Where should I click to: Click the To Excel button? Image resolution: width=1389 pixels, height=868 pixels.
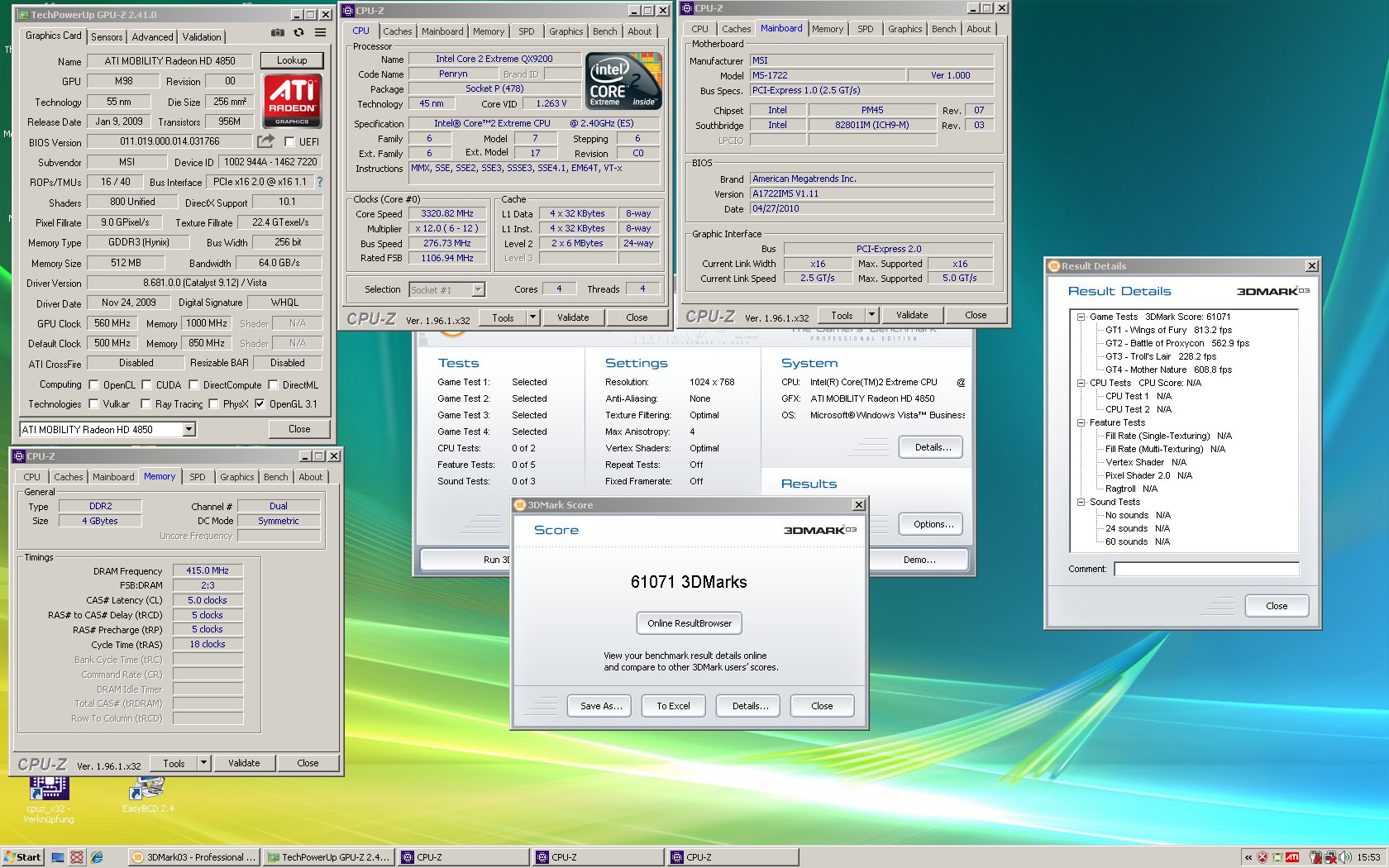tap(673, 706)
